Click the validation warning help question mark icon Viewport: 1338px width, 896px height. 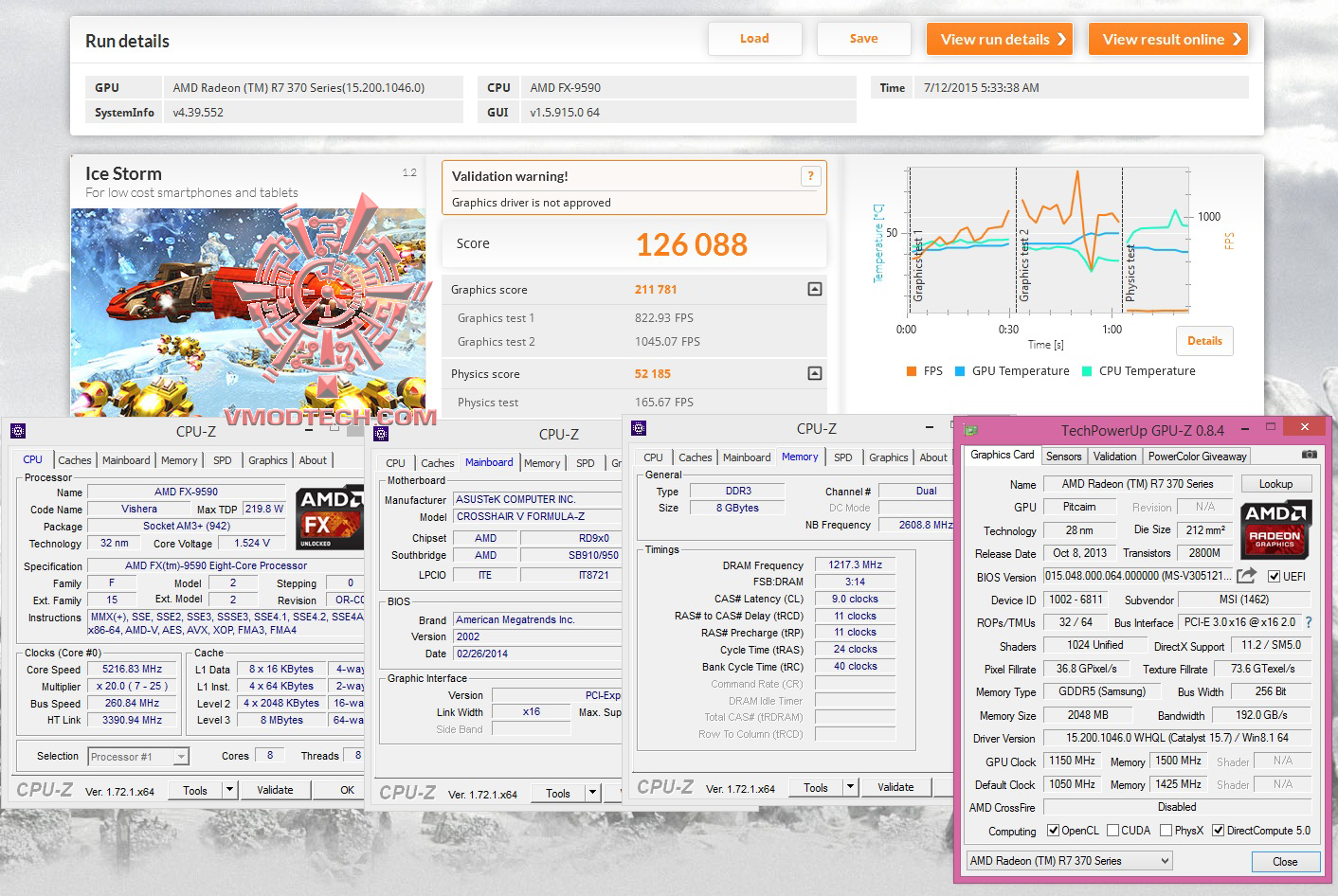click(x=810, y=175)
